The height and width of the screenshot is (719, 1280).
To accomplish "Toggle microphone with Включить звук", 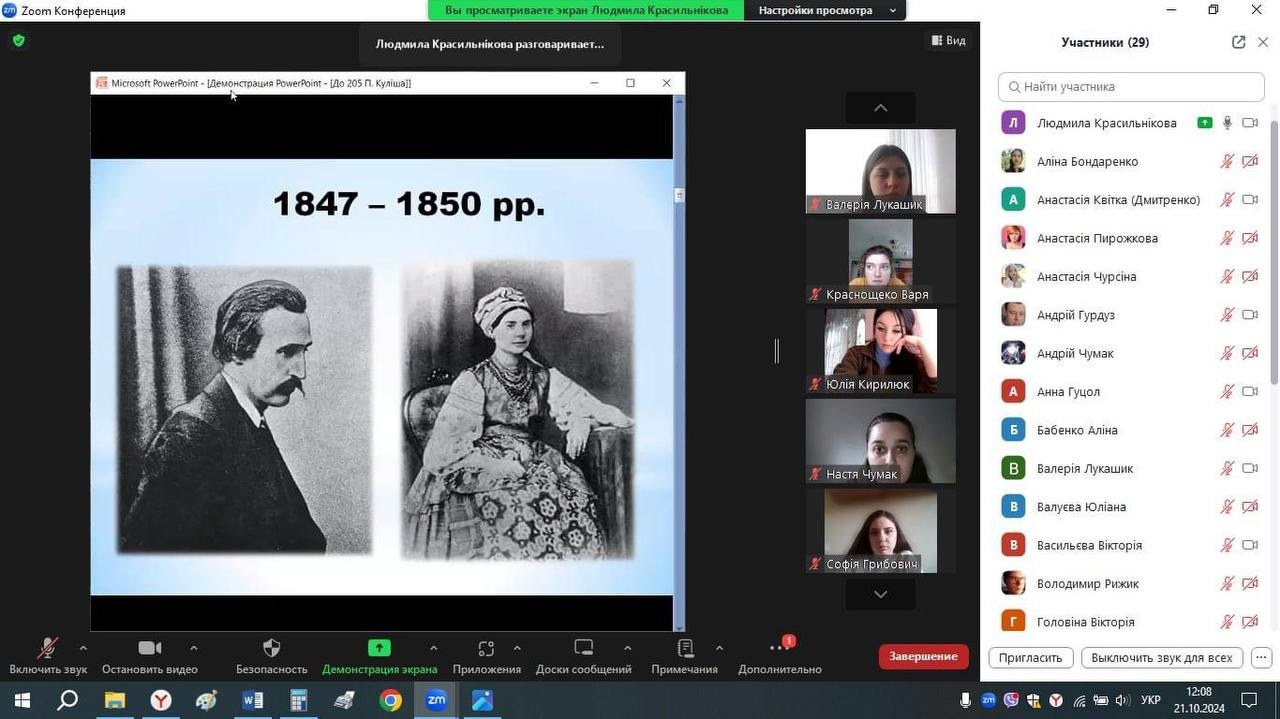I will coord(47,648).
